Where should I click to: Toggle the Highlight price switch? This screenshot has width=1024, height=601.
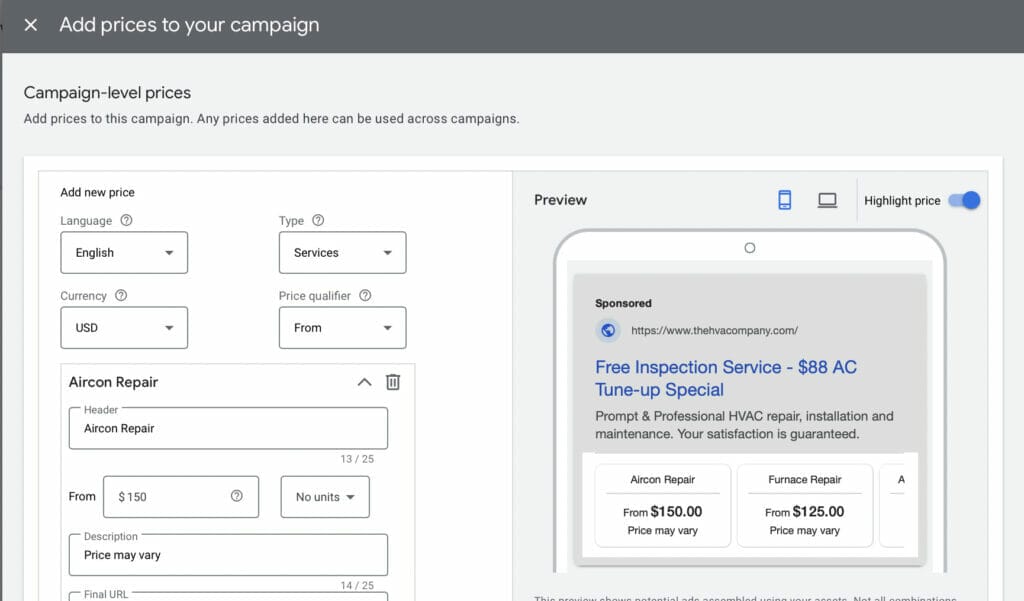[964, 200]
